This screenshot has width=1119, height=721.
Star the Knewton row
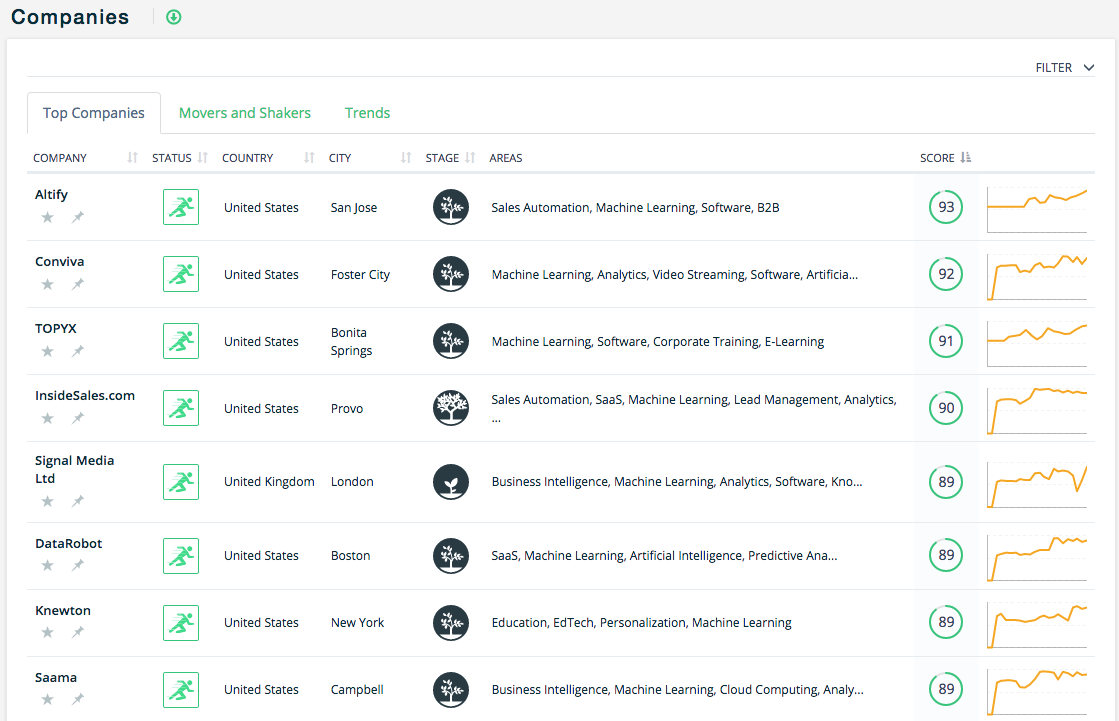47,632
